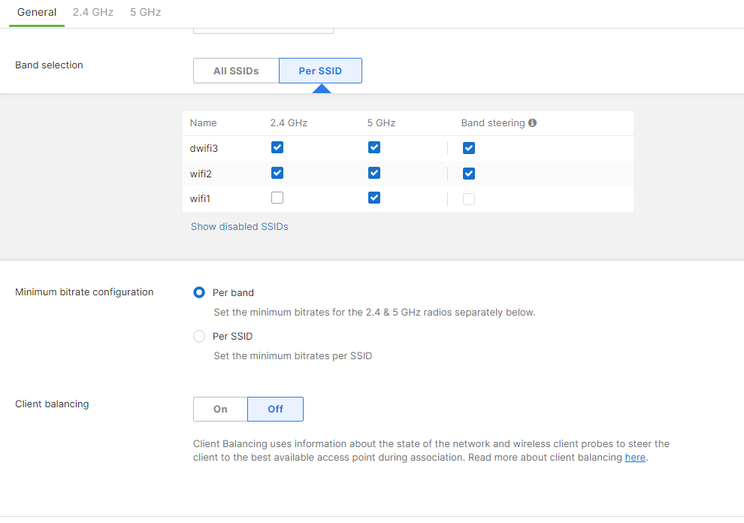Uncheck 5 GHz for wifi2
This screenshot has width=744, height=523.
(374, 173)
